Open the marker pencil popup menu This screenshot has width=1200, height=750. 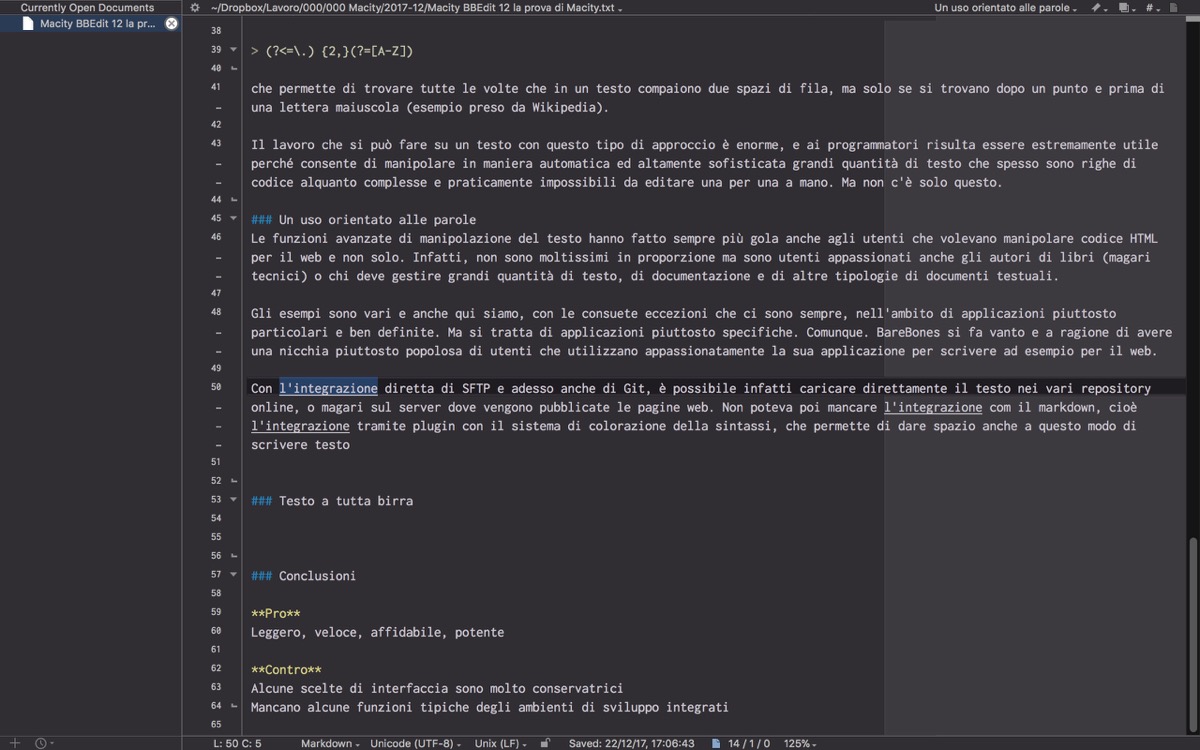1099,7
